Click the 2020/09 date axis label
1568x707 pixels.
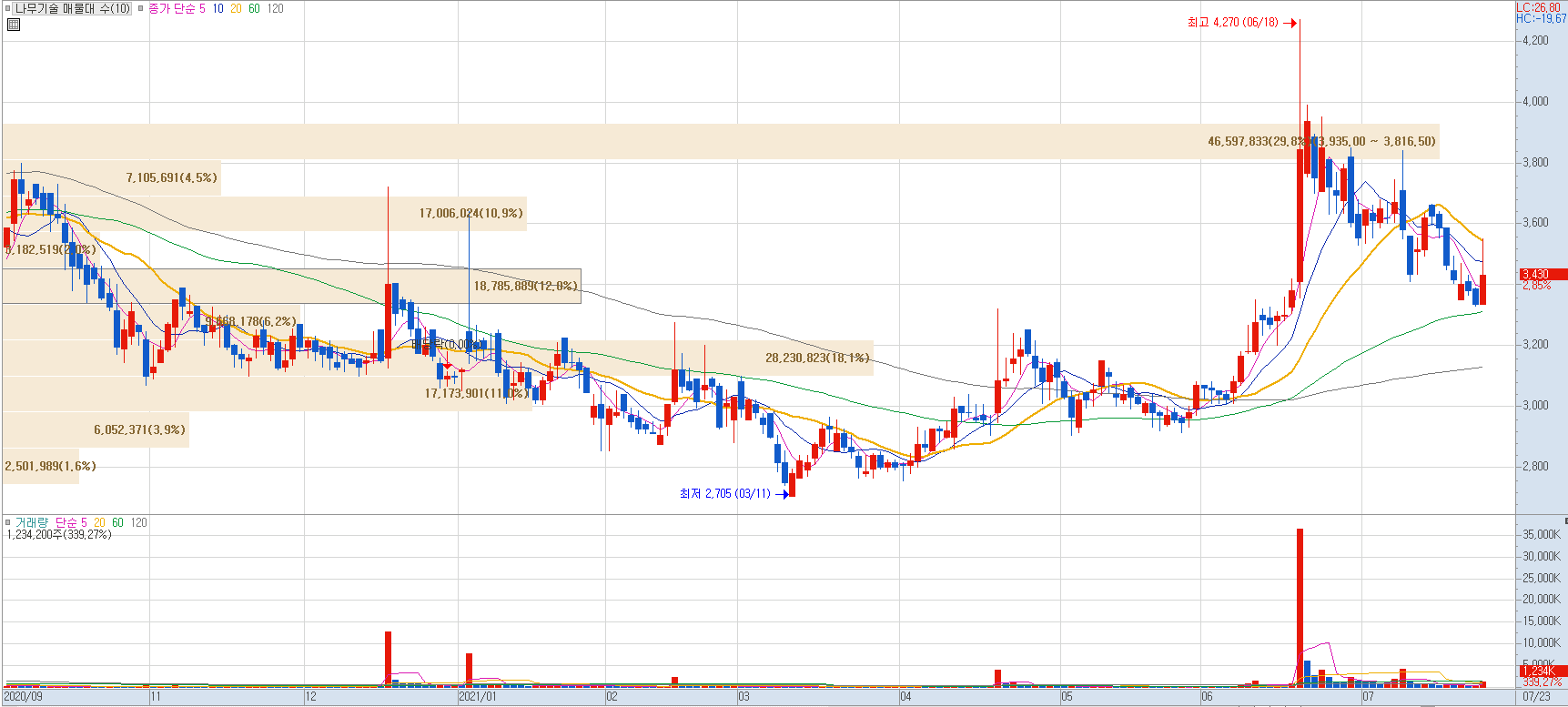[23, 697]
